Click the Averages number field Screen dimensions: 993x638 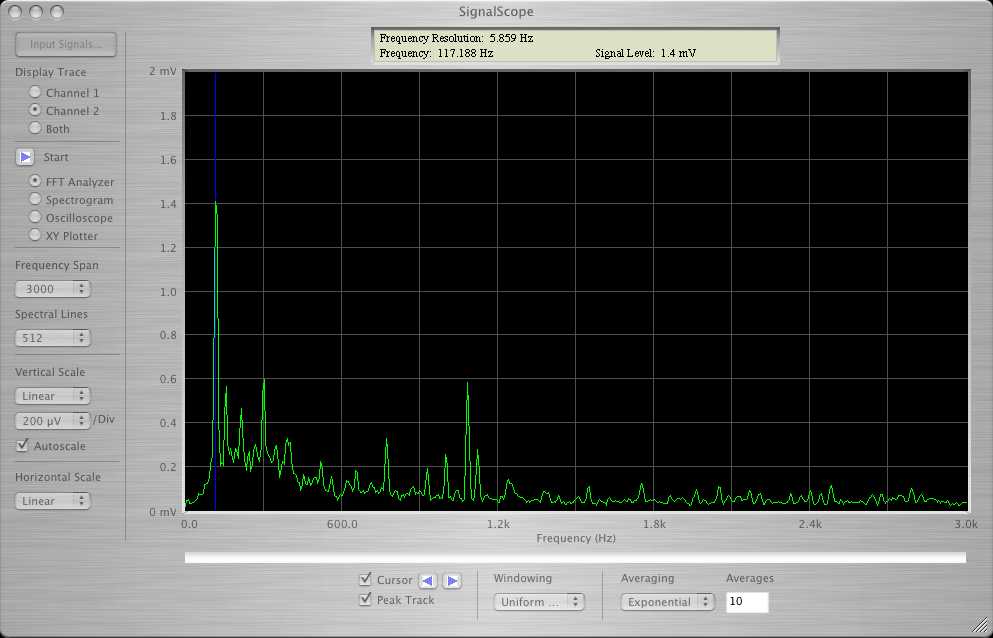[747, 602]
